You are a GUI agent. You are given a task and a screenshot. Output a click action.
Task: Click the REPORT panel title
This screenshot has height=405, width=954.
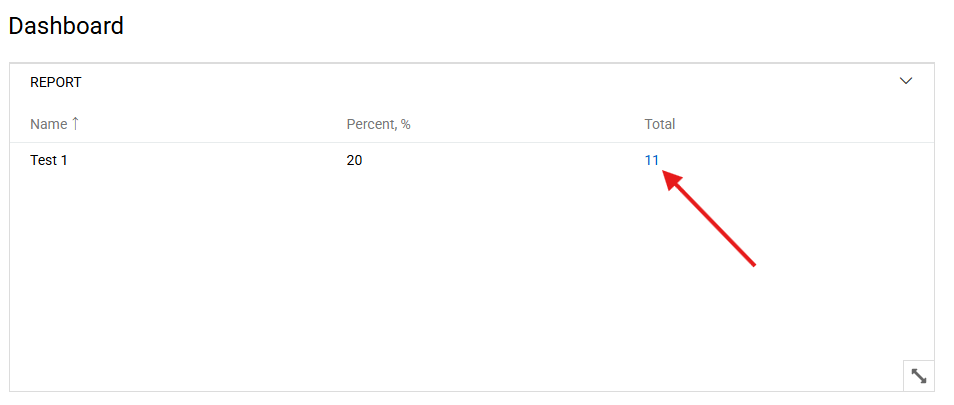coord(55,82)
